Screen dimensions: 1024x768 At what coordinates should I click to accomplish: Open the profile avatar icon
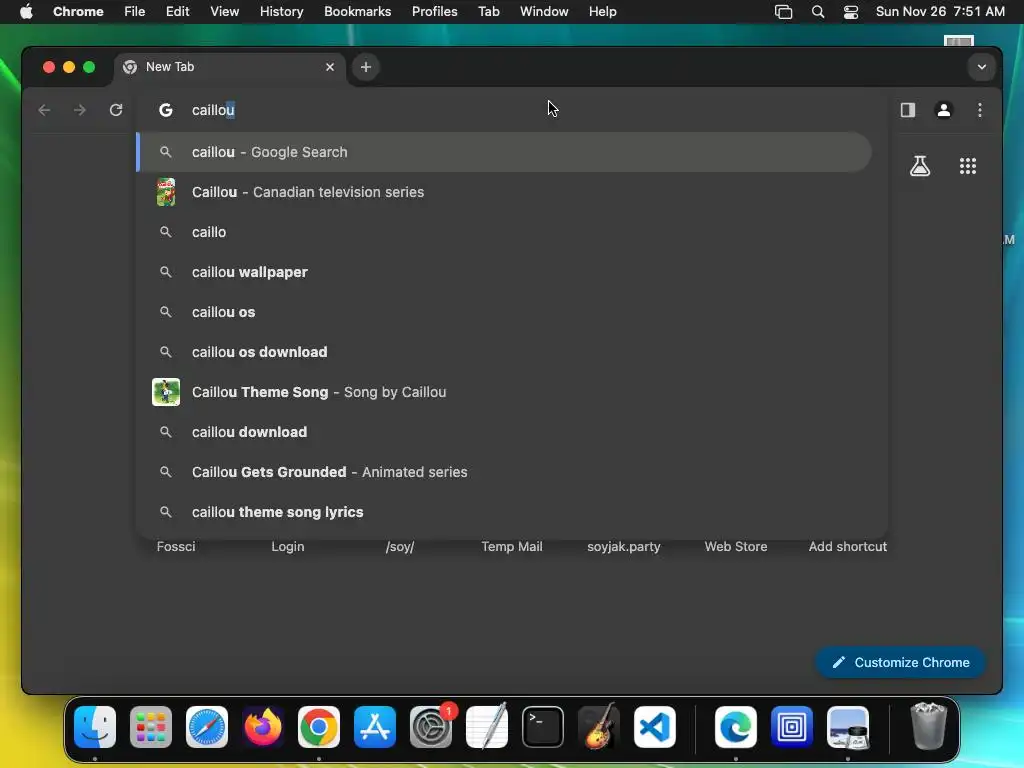tap(944, 110)
